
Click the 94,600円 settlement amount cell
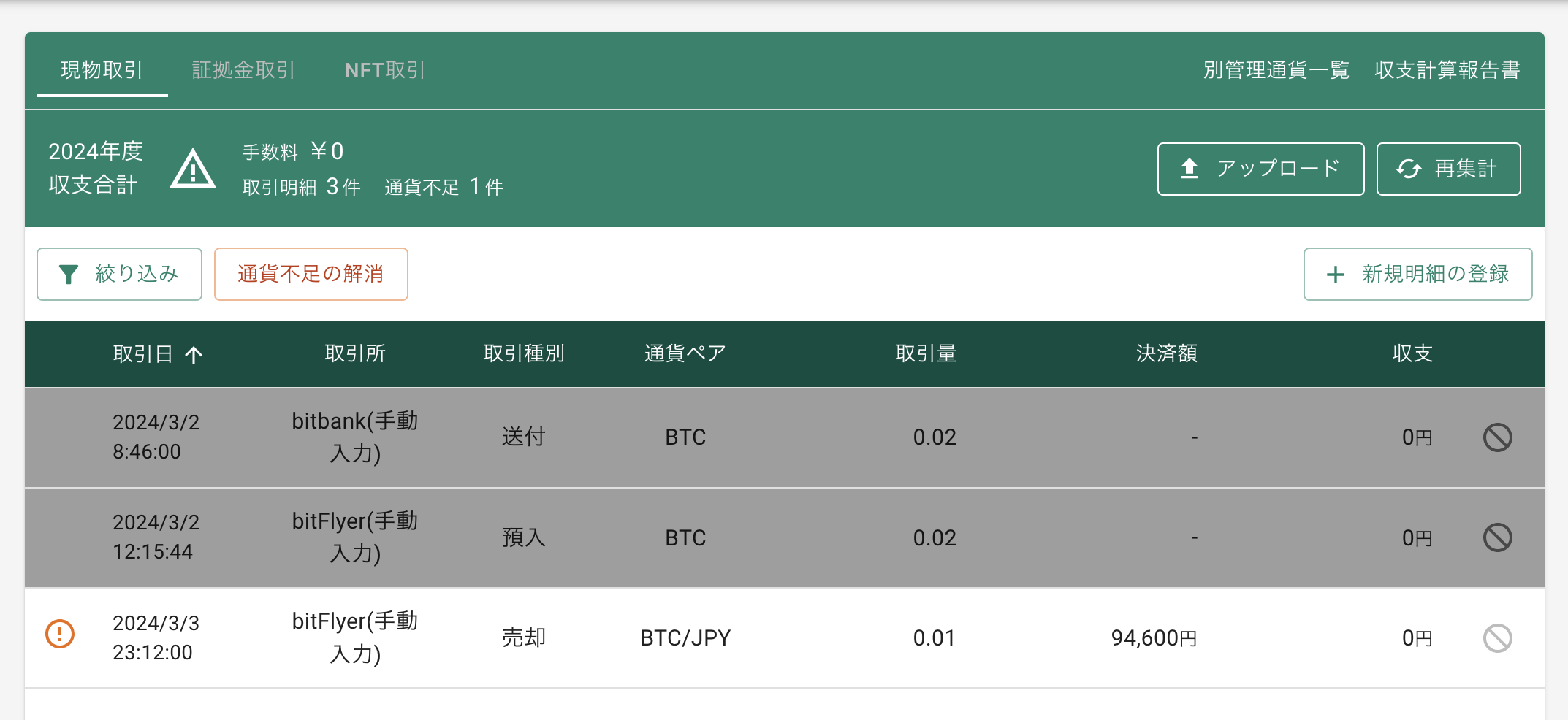point(1154,638)
